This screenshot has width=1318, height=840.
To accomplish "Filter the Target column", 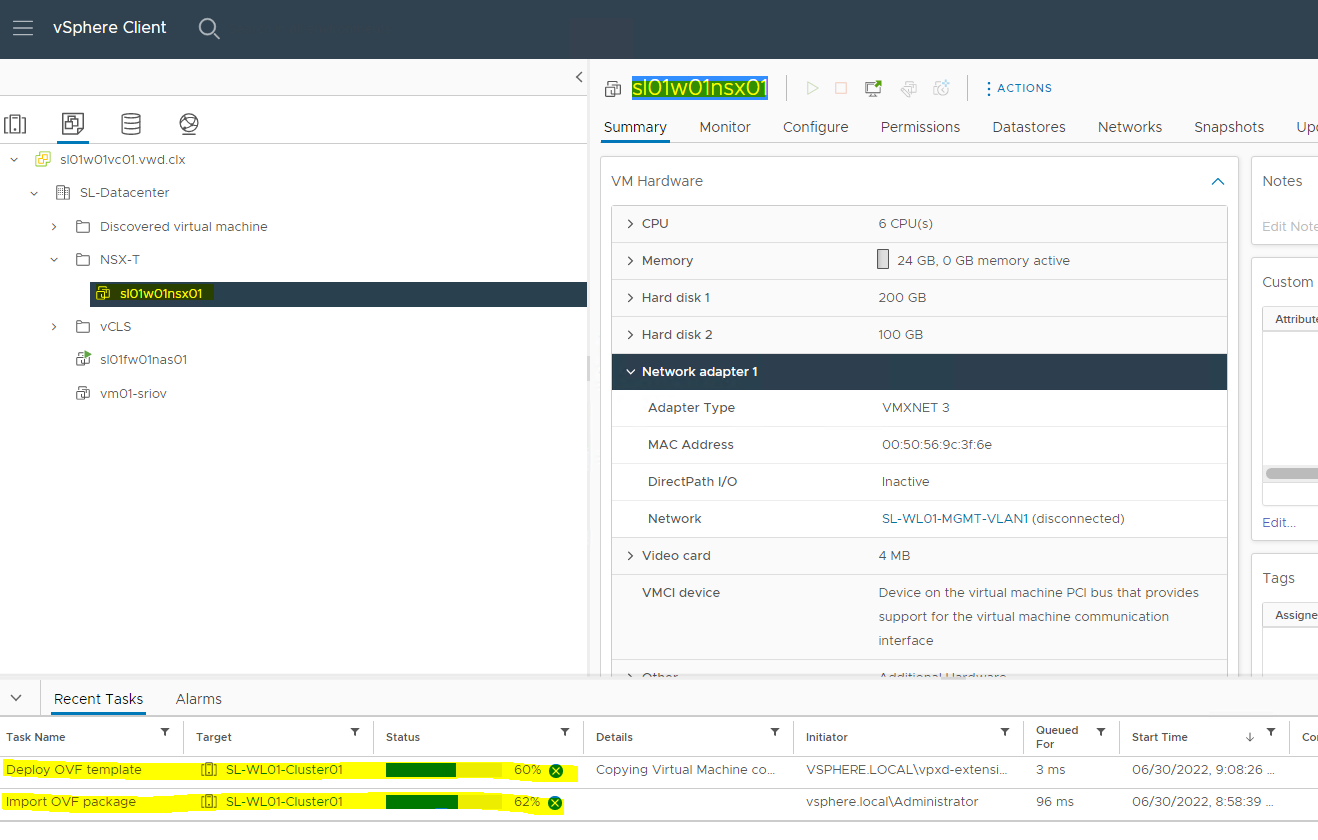I will click(355, 732).
